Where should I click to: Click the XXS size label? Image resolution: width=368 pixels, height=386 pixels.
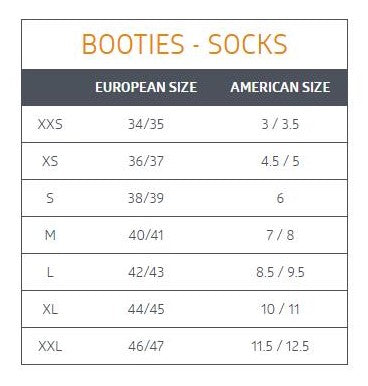tap(50, 124)
